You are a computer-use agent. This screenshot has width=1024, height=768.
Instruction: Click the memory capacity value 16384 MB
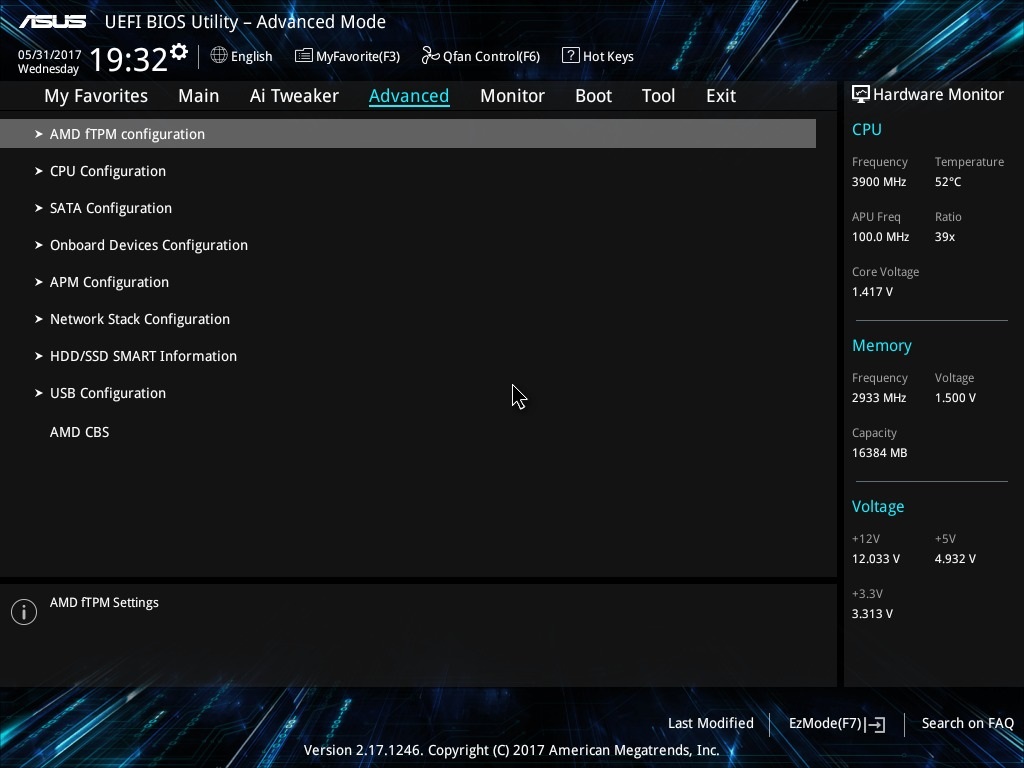tap(880, 453)
